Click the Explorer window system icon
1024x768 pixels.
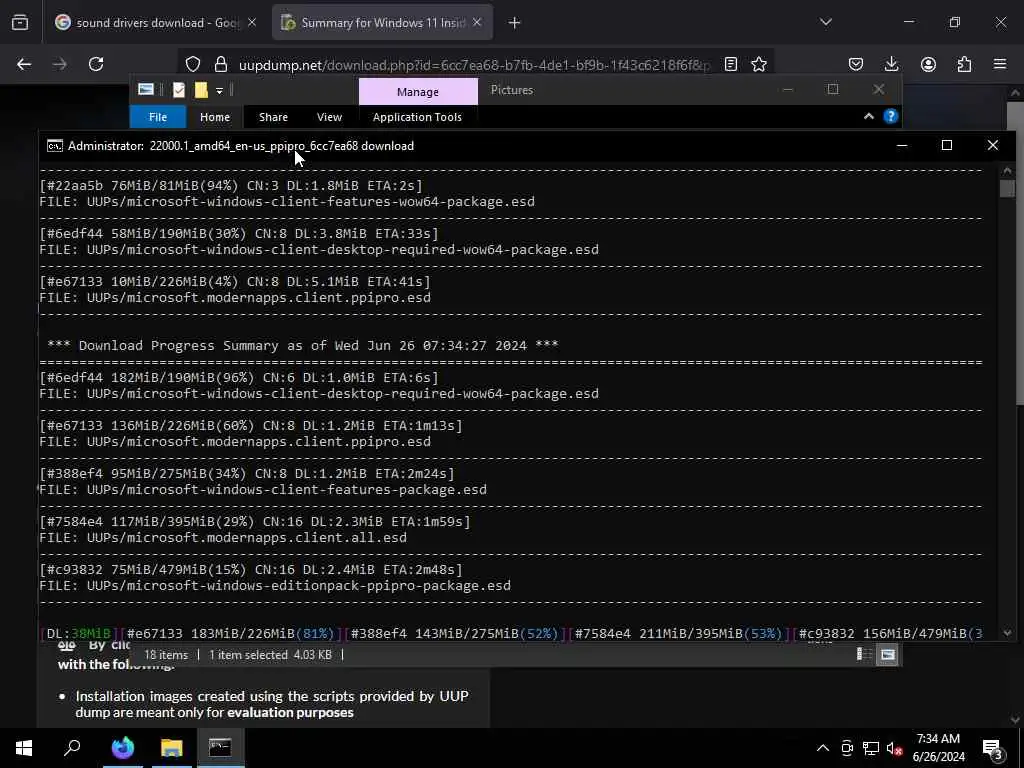click(146, 89)
